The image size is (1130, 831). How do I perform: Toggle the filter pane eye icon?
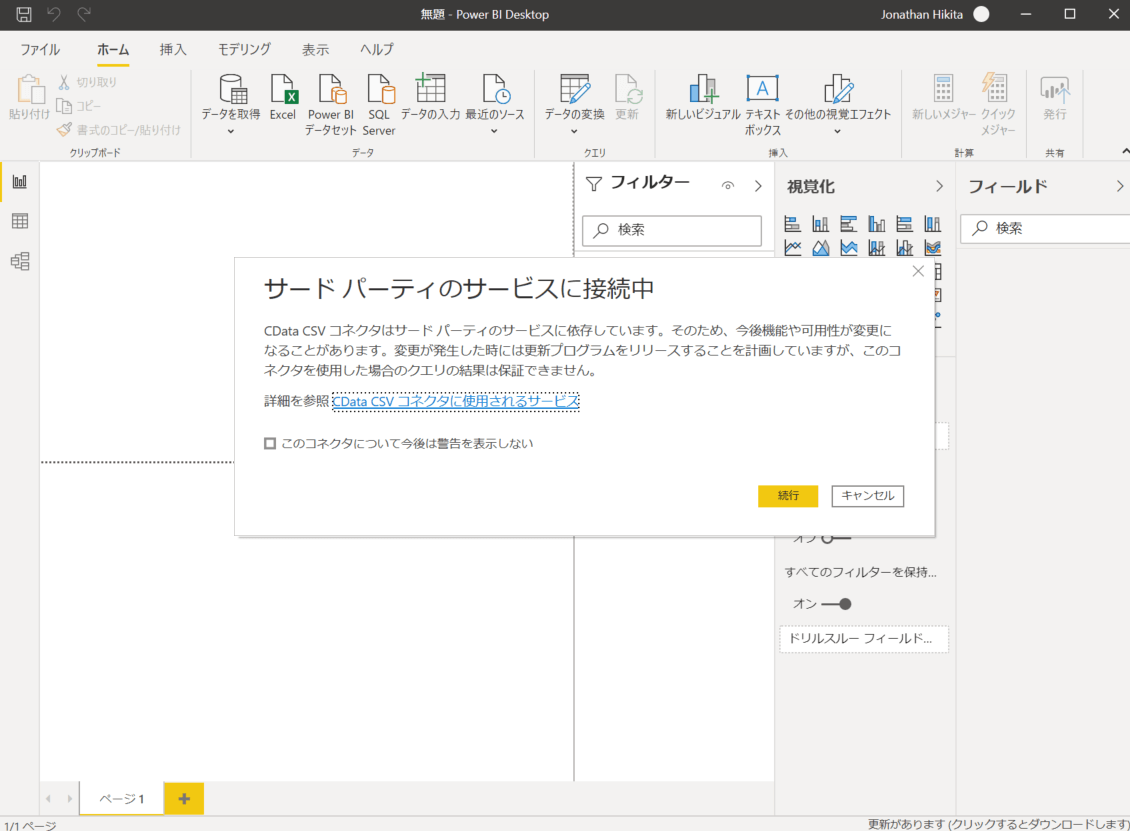[x=728, y=186]
